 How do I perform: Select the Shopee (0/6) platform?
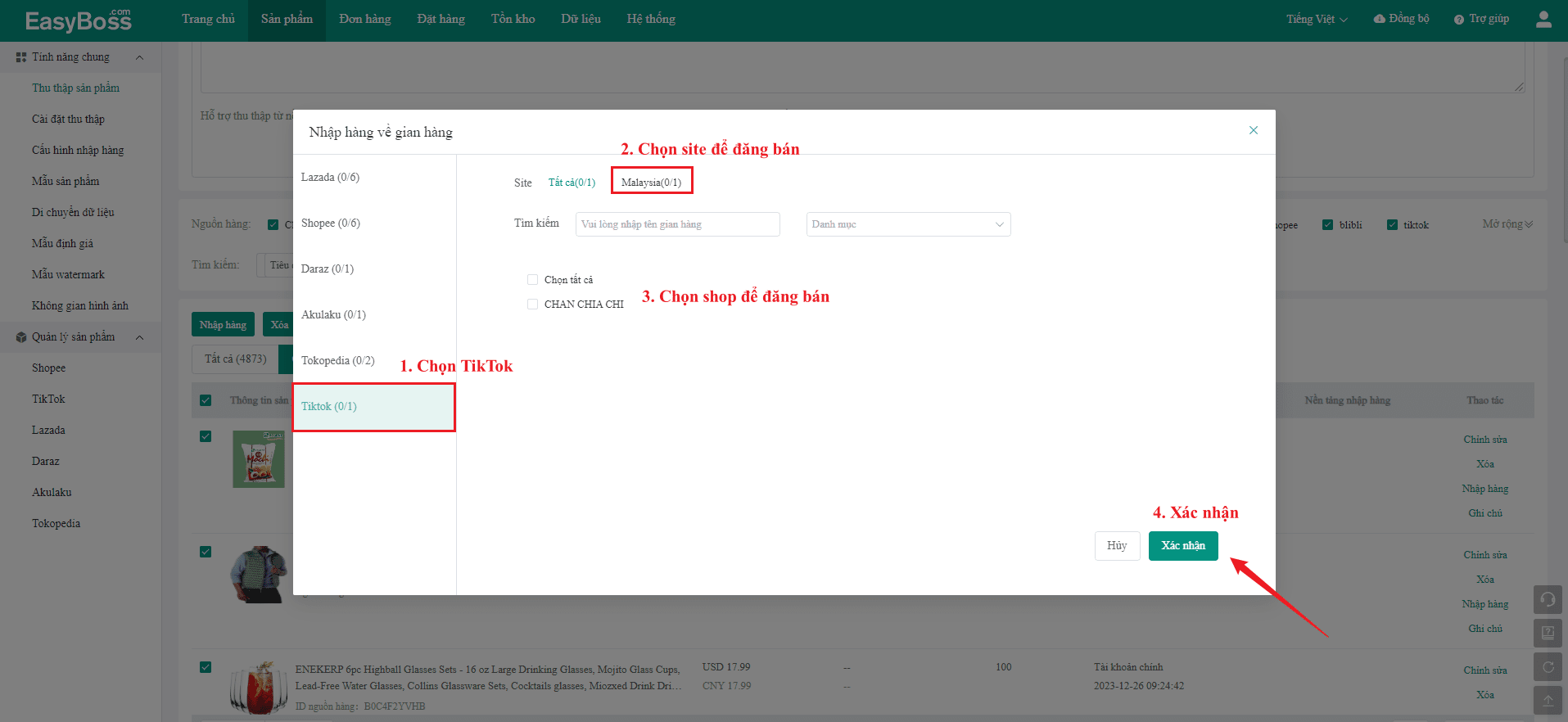pos(374,223)
